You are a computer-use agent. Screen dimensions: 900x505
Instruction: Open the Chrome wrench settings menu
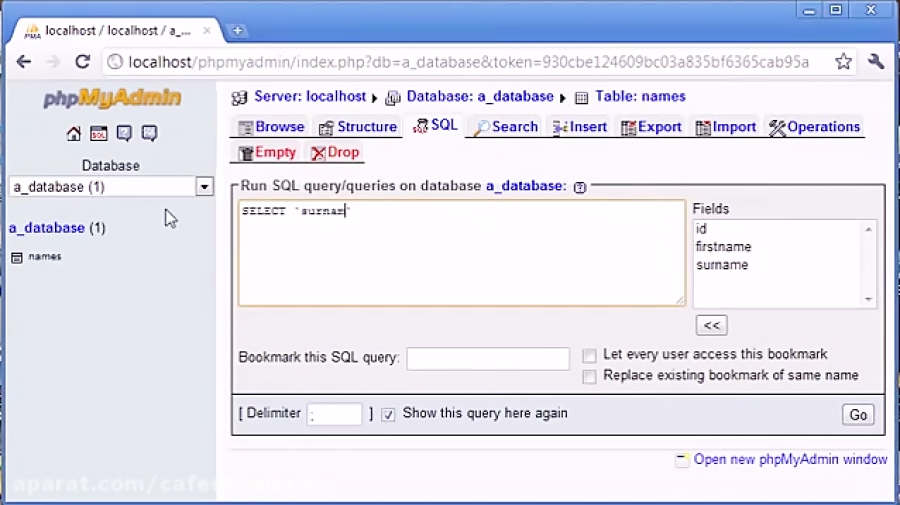[876, 61]
